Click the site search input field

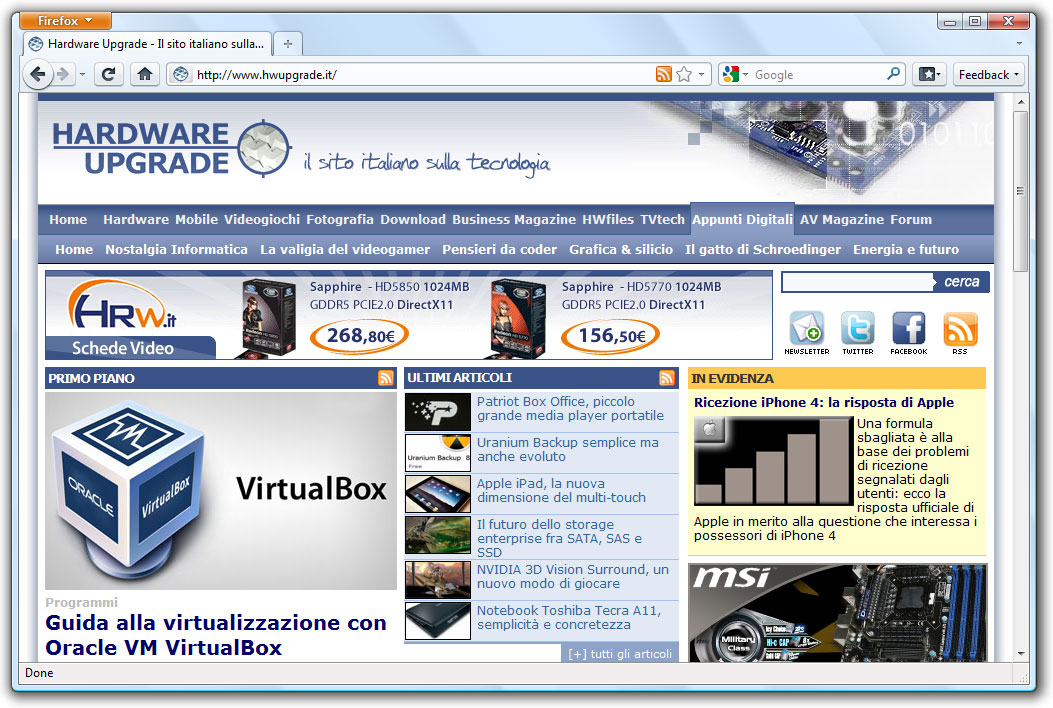858,282
